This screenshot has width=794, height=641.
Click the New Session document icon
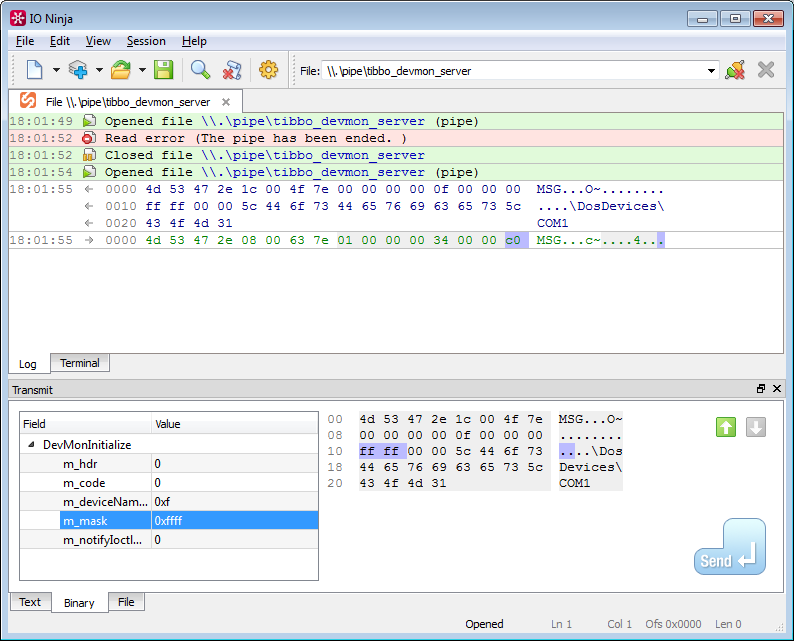tap(34, 70)
